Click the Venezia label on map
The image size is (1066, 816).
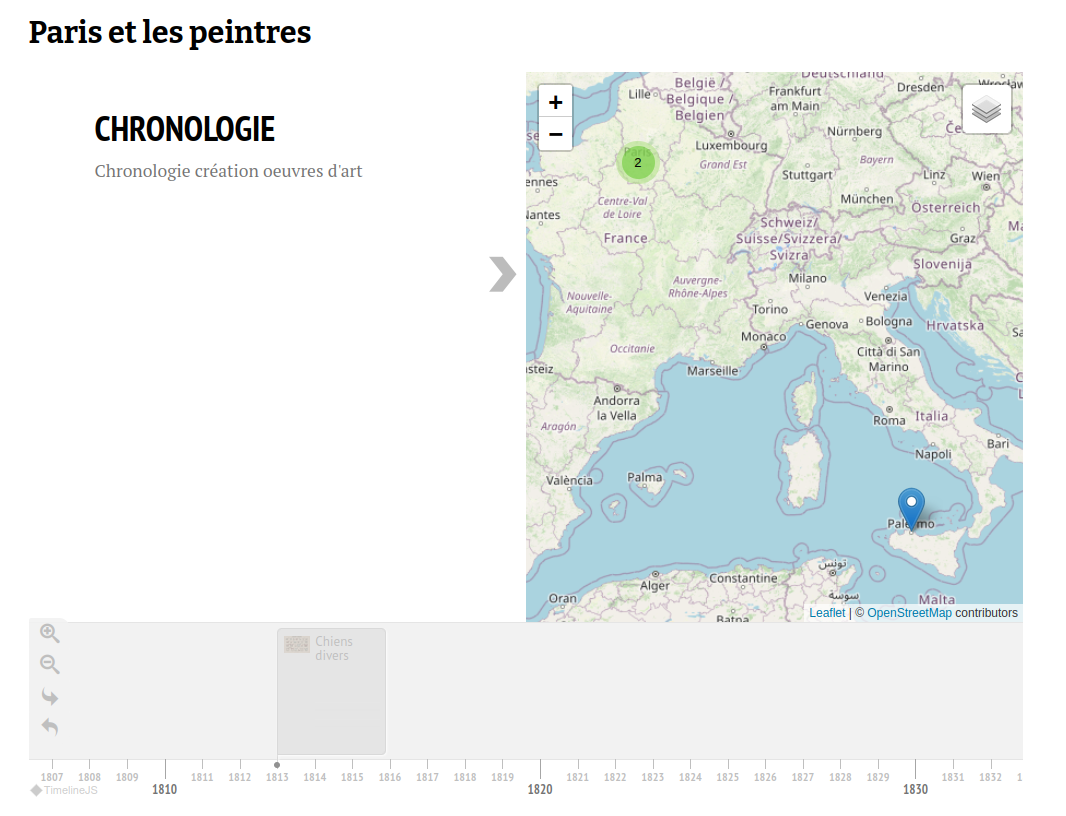click(885, 296)
